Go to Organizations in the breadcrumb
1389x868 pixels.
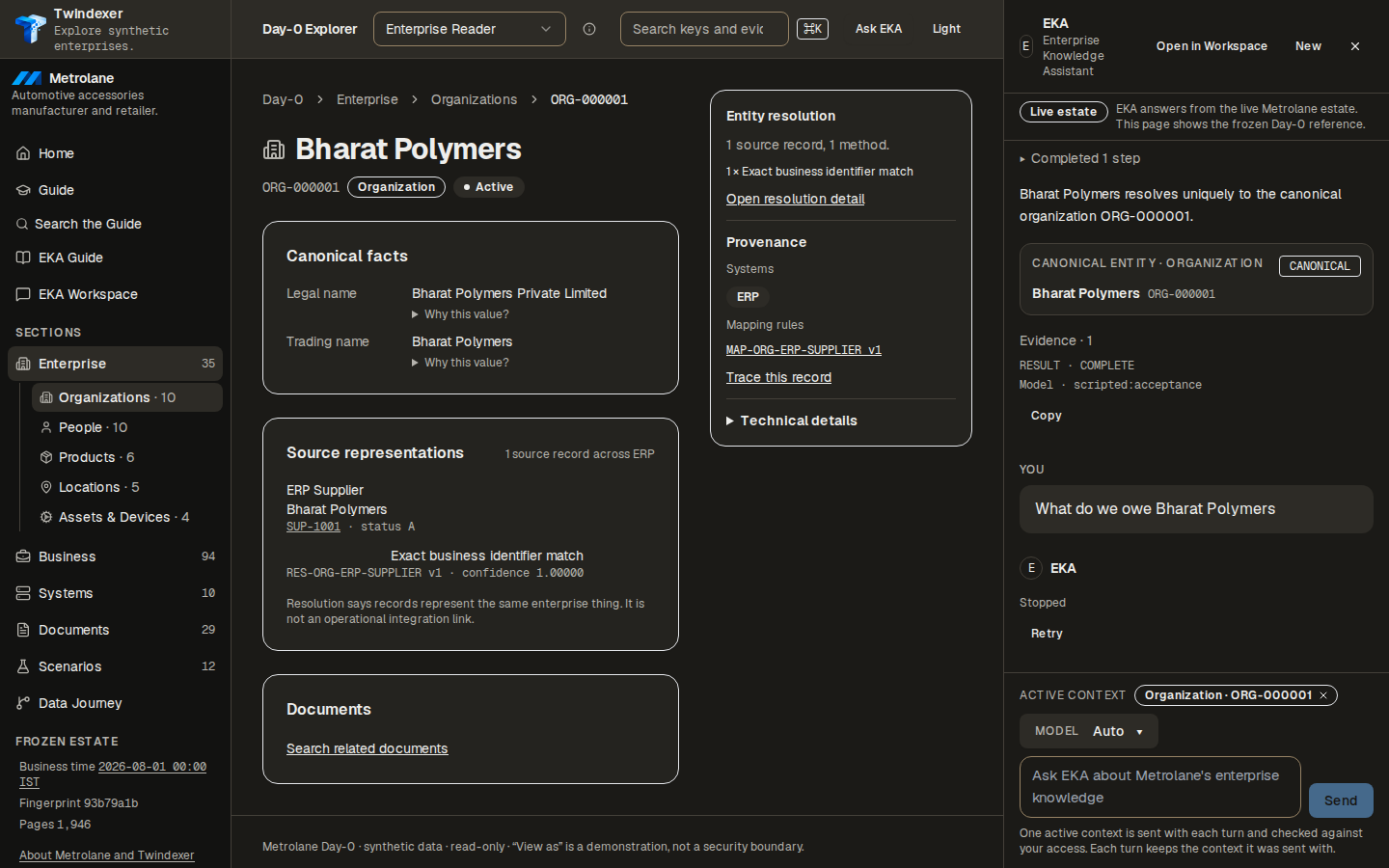coord(474,99)
